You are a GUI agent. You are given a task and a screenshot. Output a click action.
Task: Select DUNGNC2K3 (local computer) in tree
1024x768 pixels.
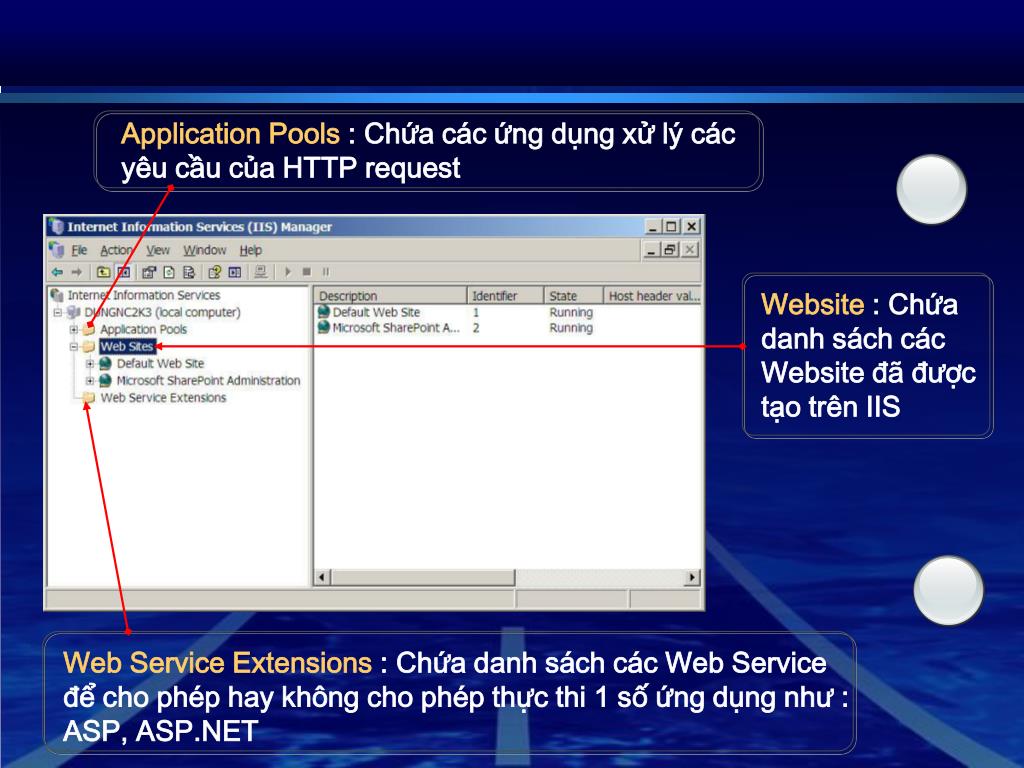(x=162, y=312)
